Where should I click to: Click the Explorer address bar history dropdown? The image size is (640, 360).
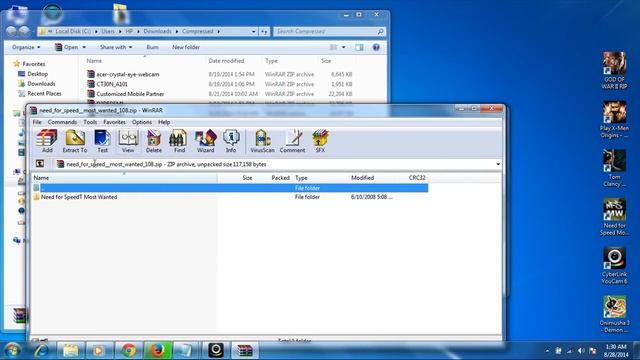pos(253,31)
